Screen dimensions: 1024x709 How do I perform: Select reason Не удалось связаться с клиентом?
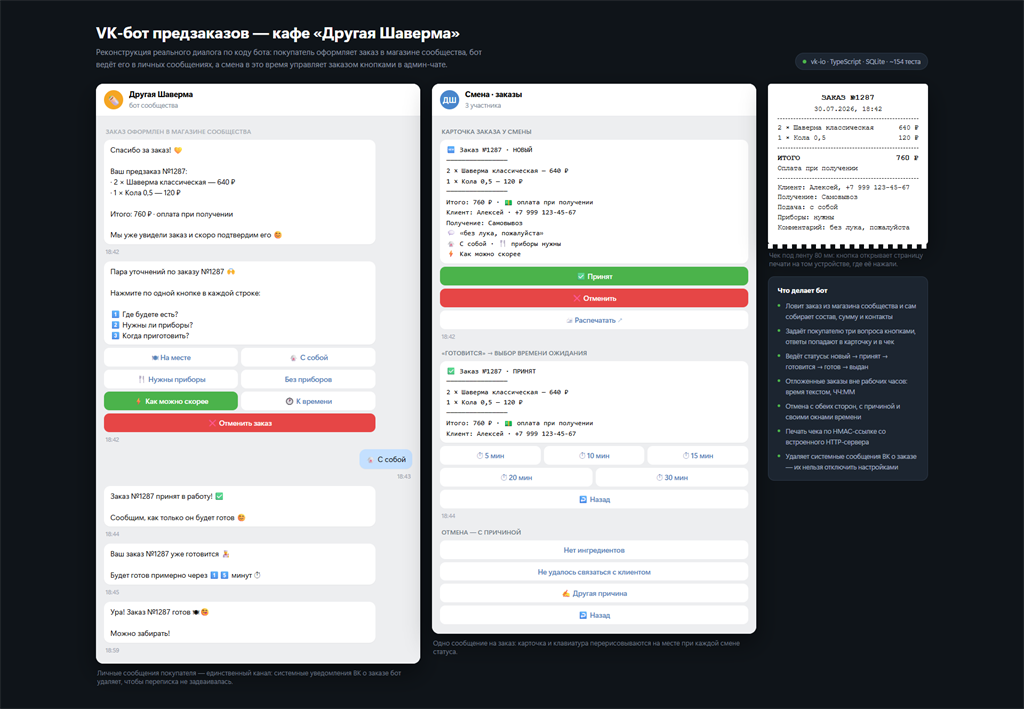pos(594,571)
